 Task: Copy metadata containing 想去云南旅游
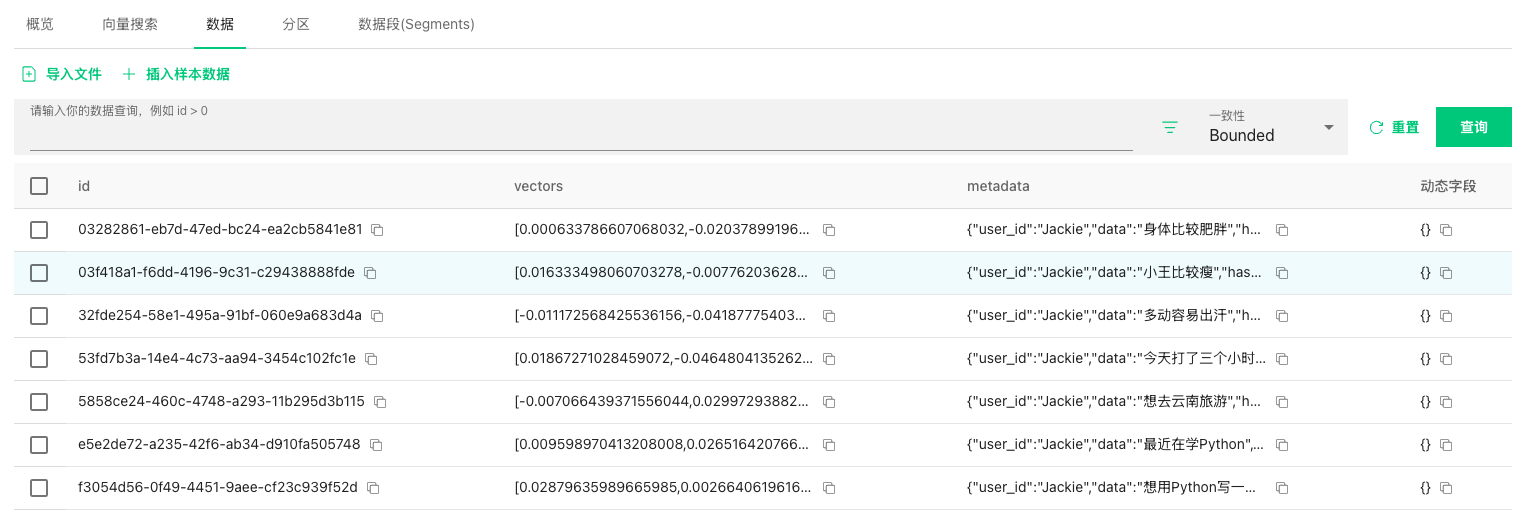tap(1282, 402)
